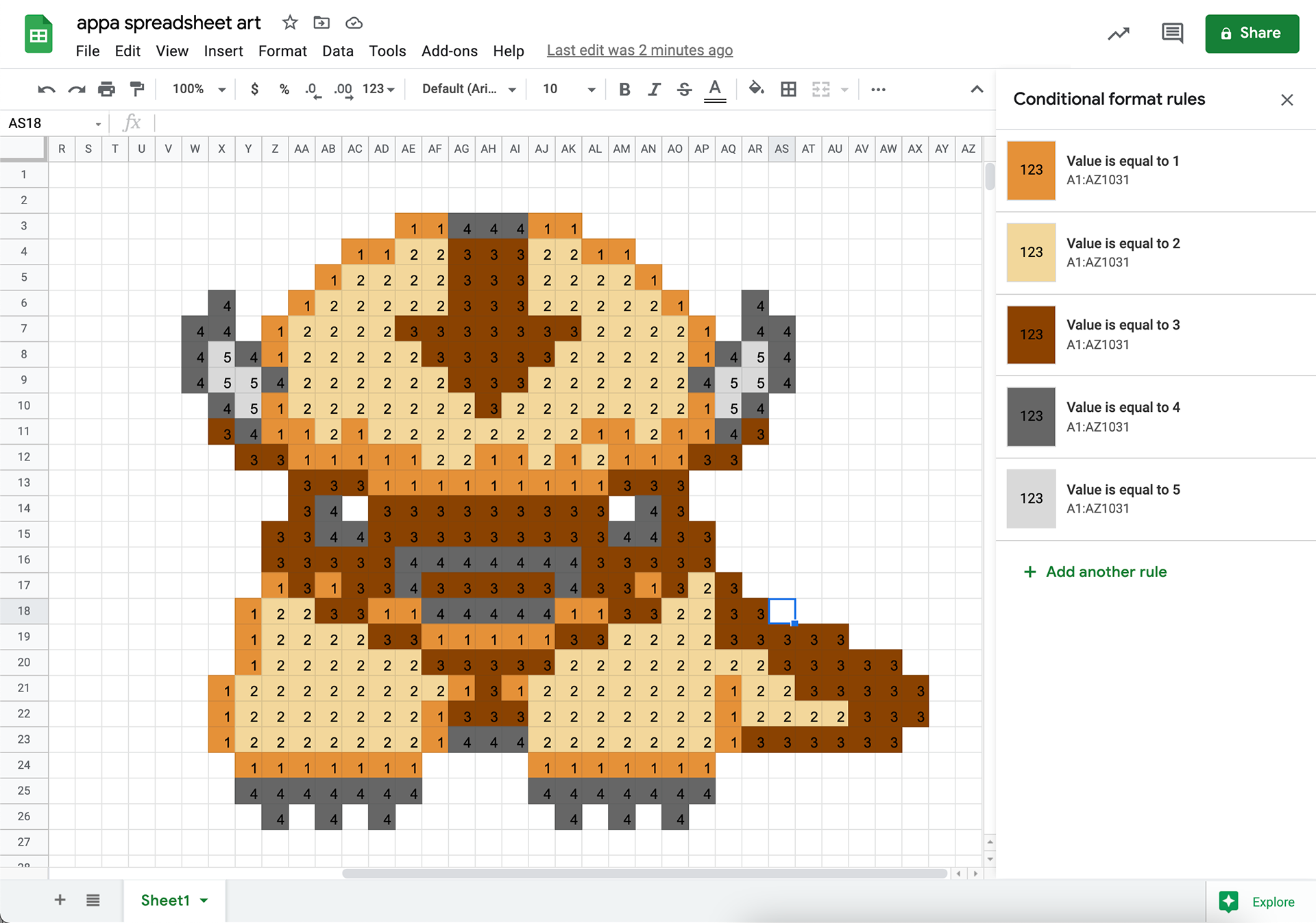Select the orange 'equal to 1' swatch
This screenshot has width=1316, height=923.
(1031, 170)
